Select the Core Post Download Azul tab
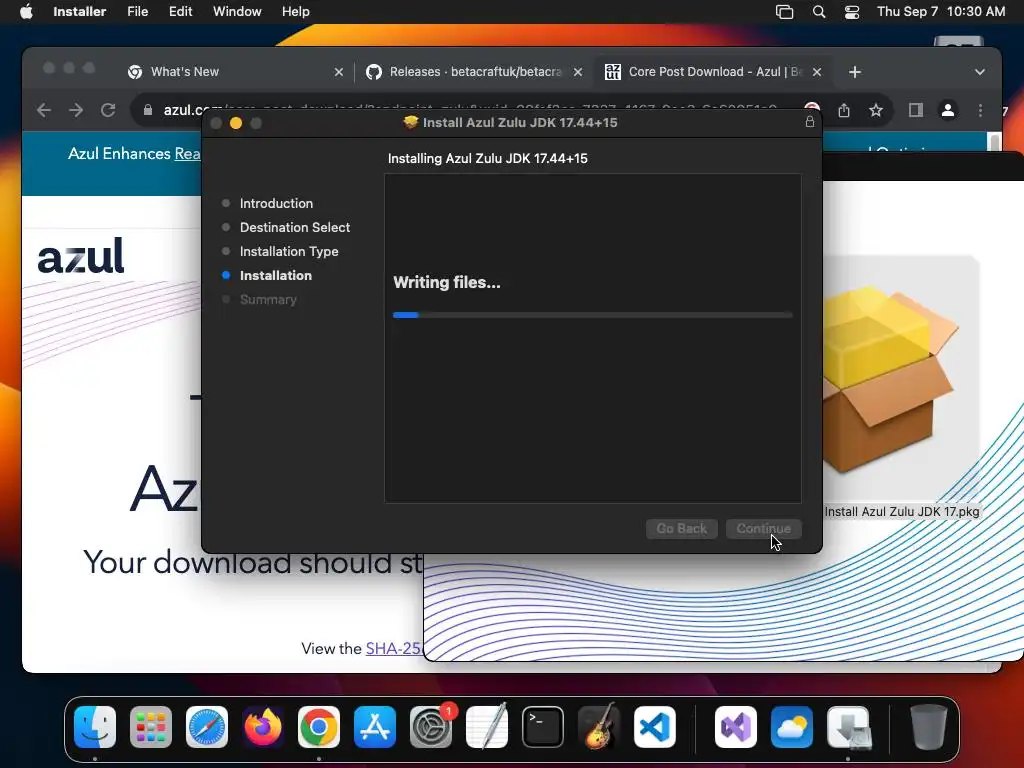 [x=715, y=72]
